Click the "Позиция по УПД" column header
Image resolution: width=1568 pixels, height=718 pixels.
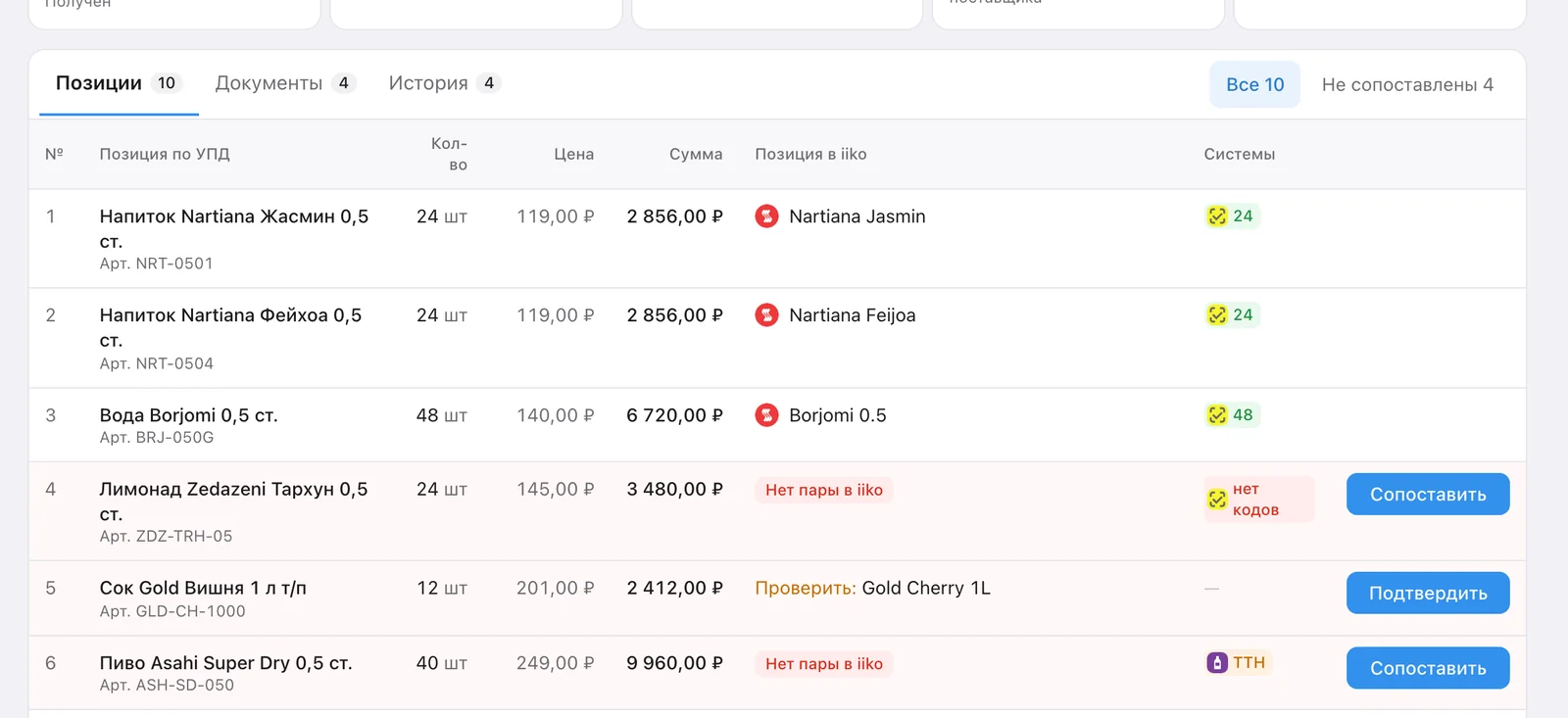tap(165, 154)
